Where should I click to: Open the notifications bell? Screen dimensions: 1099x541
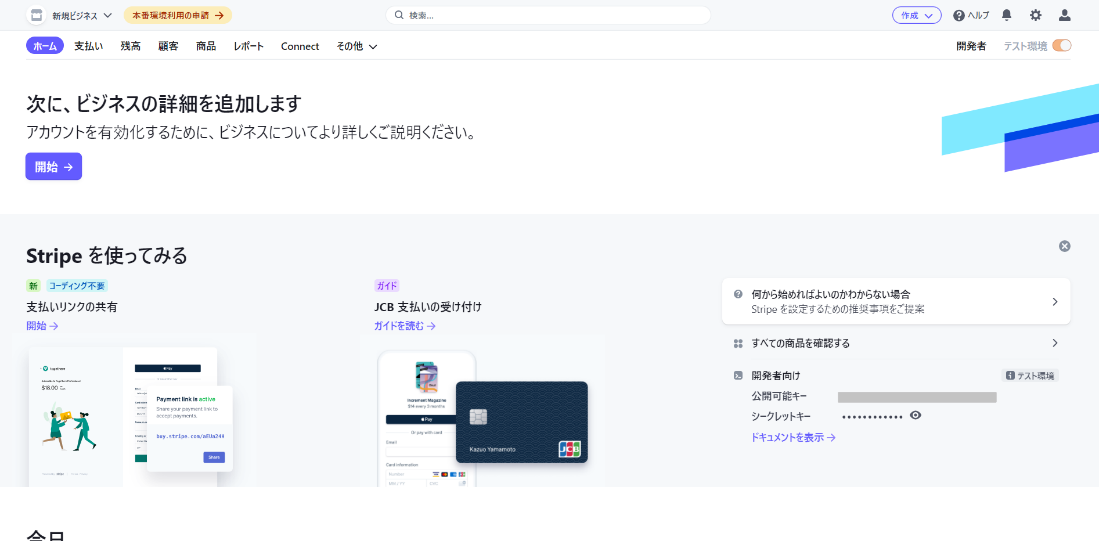pyautogui.click(x=1006, y=15)
